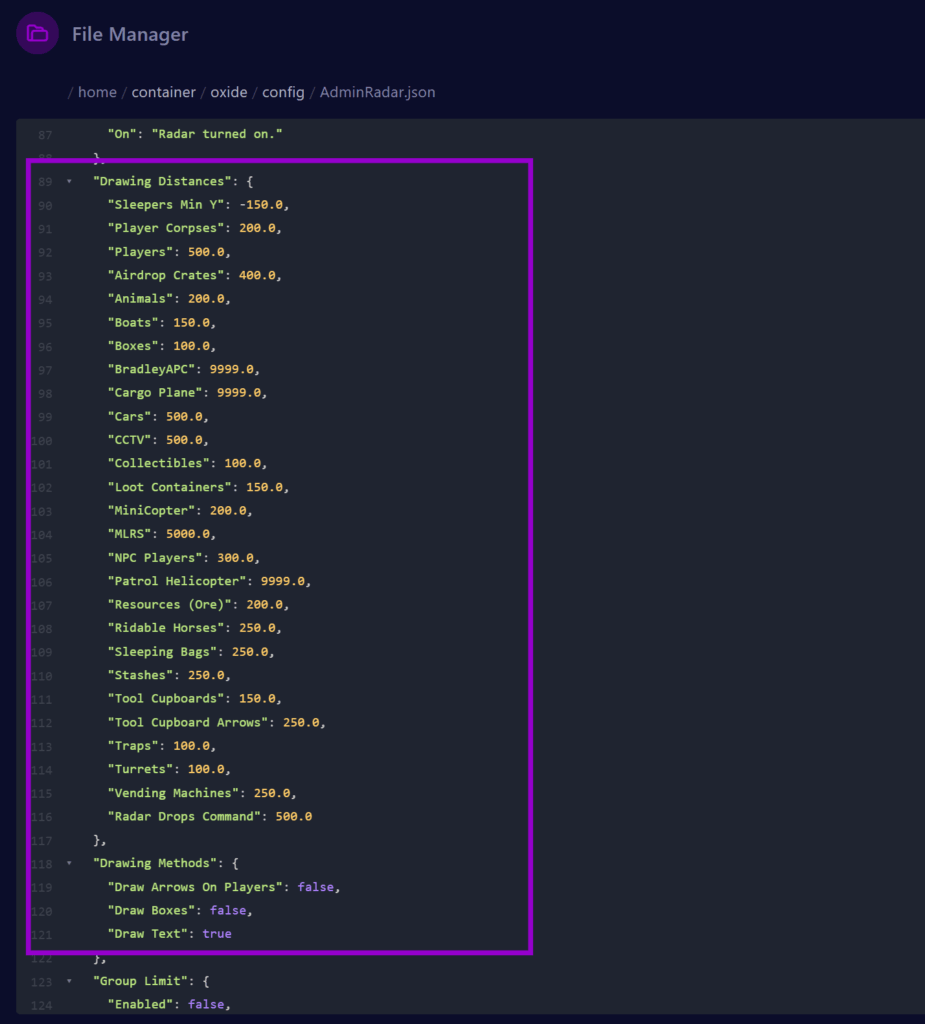Collapse the Drawing Methods section fold arrow
The image size is (925, 1024).
pyautogui.click(x=69, y=863)
